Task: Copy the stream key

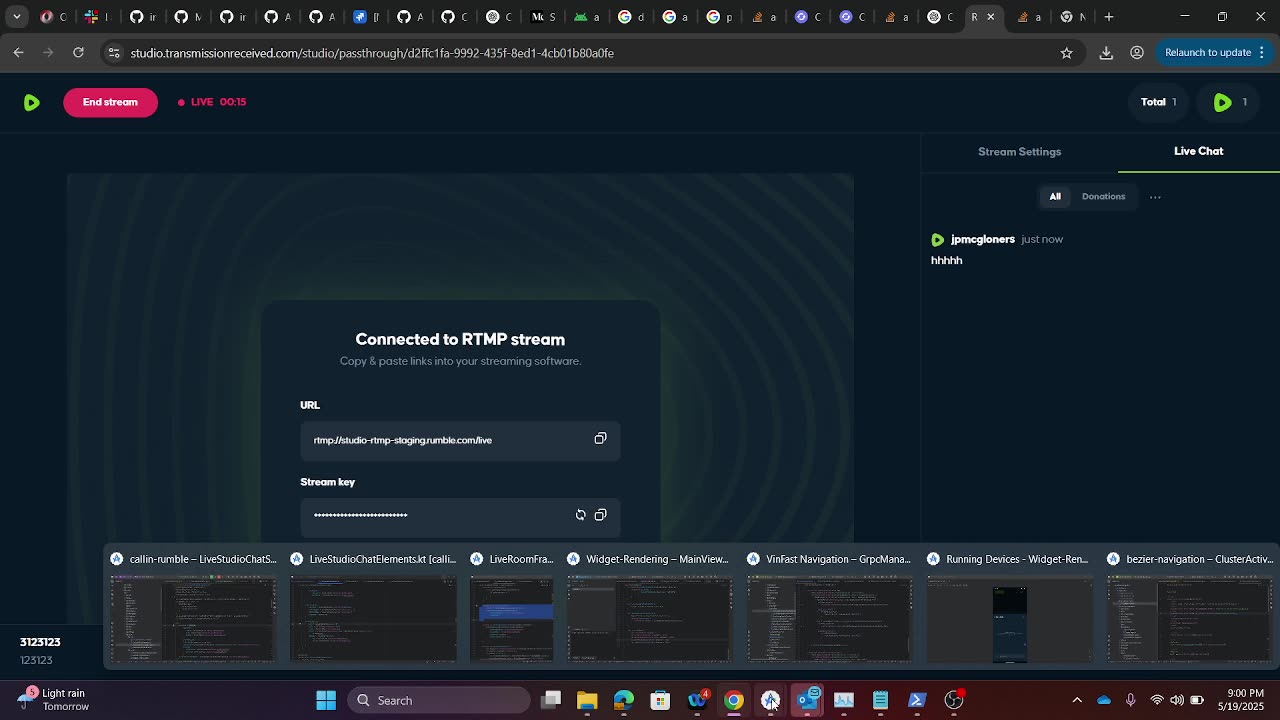Action: tap(600, 515)
